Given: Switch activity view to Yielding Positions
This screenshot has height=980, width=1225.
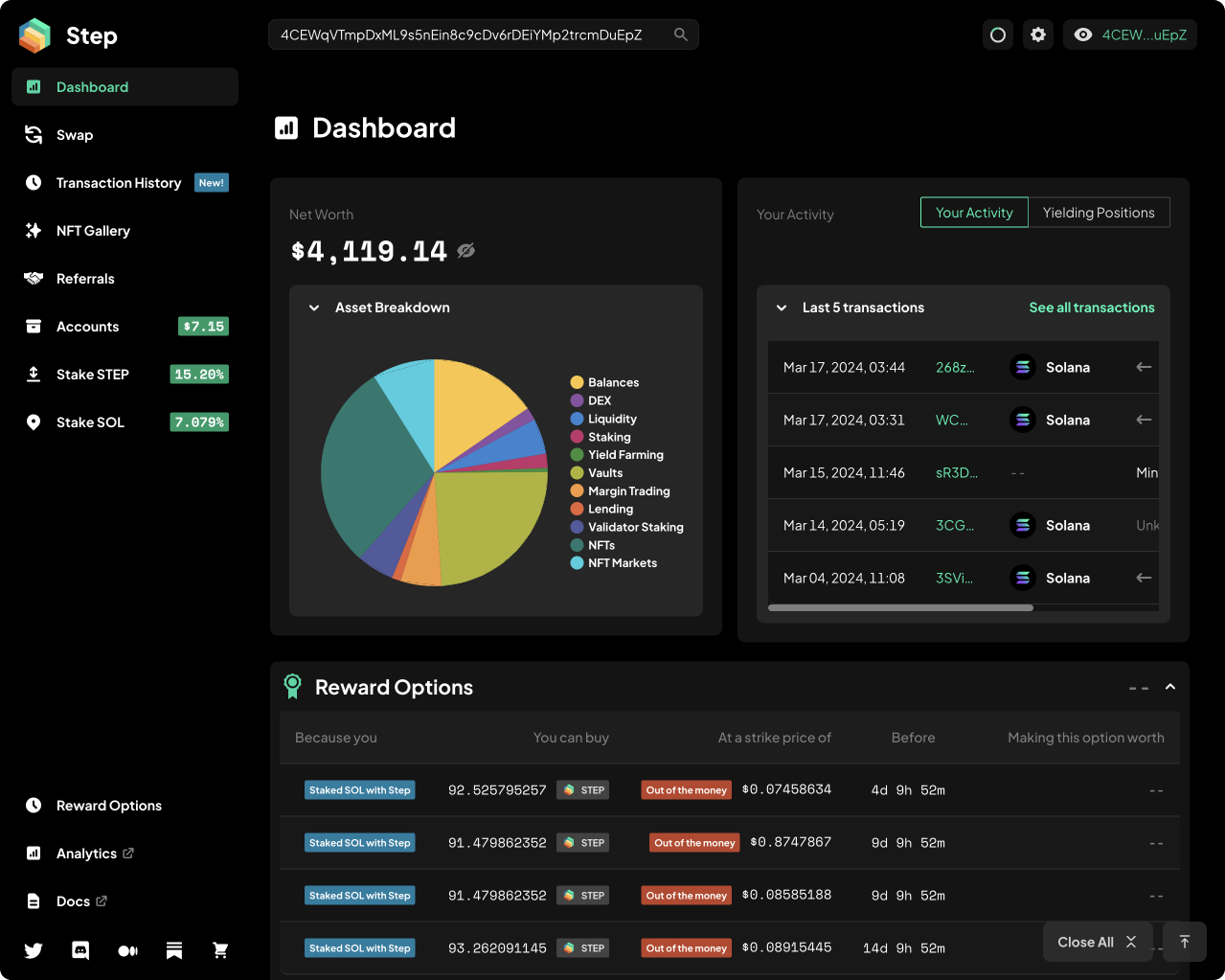Looking at the screenshot, I should [1099, 212].
